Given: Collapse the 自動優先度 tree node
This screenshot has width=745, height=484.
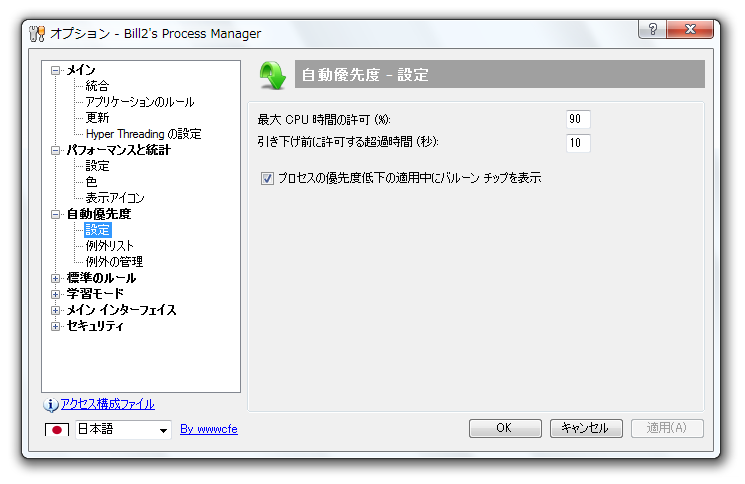Looking at the screenshot, I should [x=56, y=215].
